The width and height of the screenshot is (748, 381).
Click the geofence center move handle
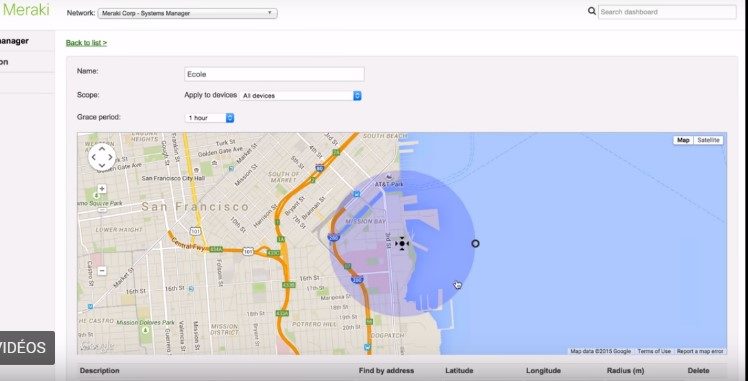[402, 244]
